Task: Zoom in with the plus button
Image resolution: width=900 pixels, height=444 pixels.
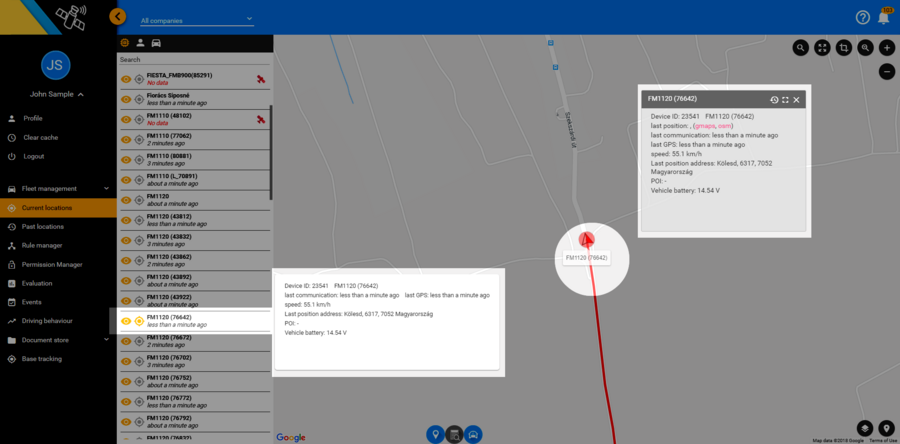Action: coord(886,48)
